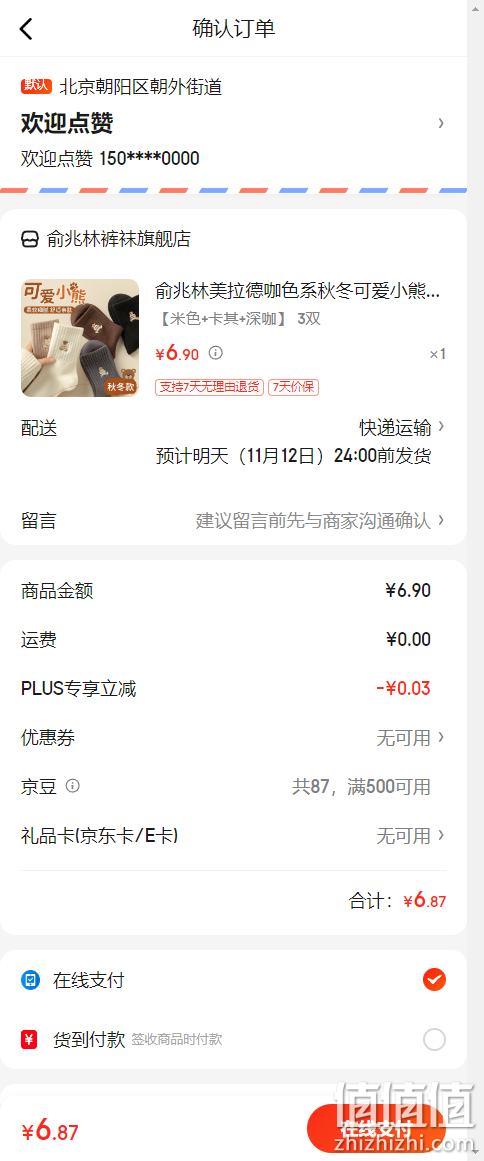Screen dimensions: 484x1161
Task: Expand the delivery address chevron
Action: (441, 123)
